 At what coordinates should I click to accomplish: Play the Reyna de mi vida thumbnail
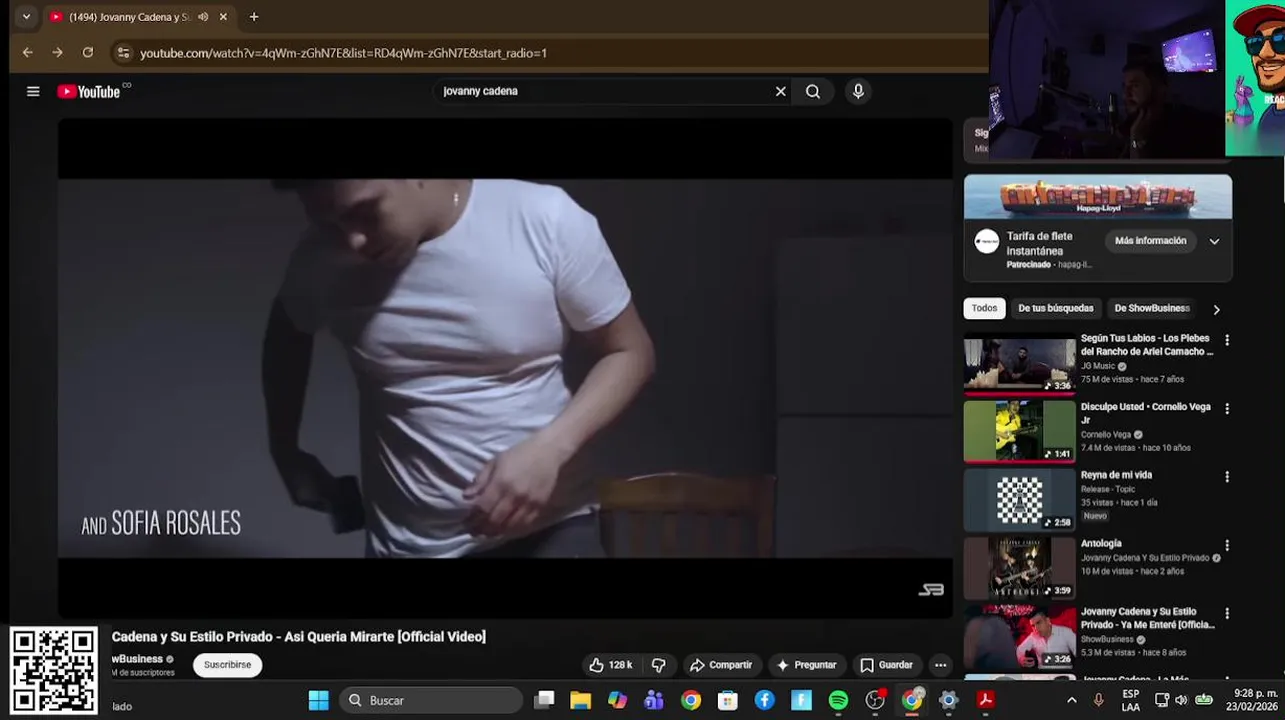pyautogui.click(x=1019, y=500)
